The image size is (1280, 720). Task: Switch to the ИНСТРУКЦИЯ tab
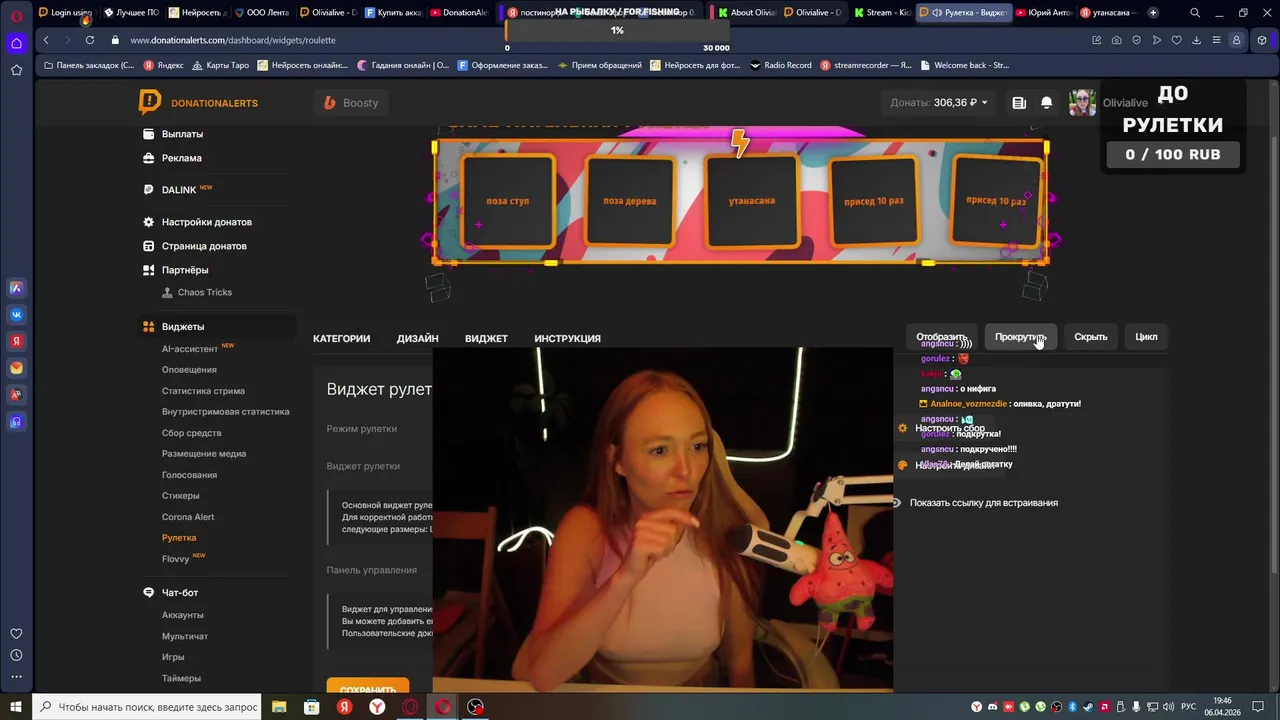567,339
